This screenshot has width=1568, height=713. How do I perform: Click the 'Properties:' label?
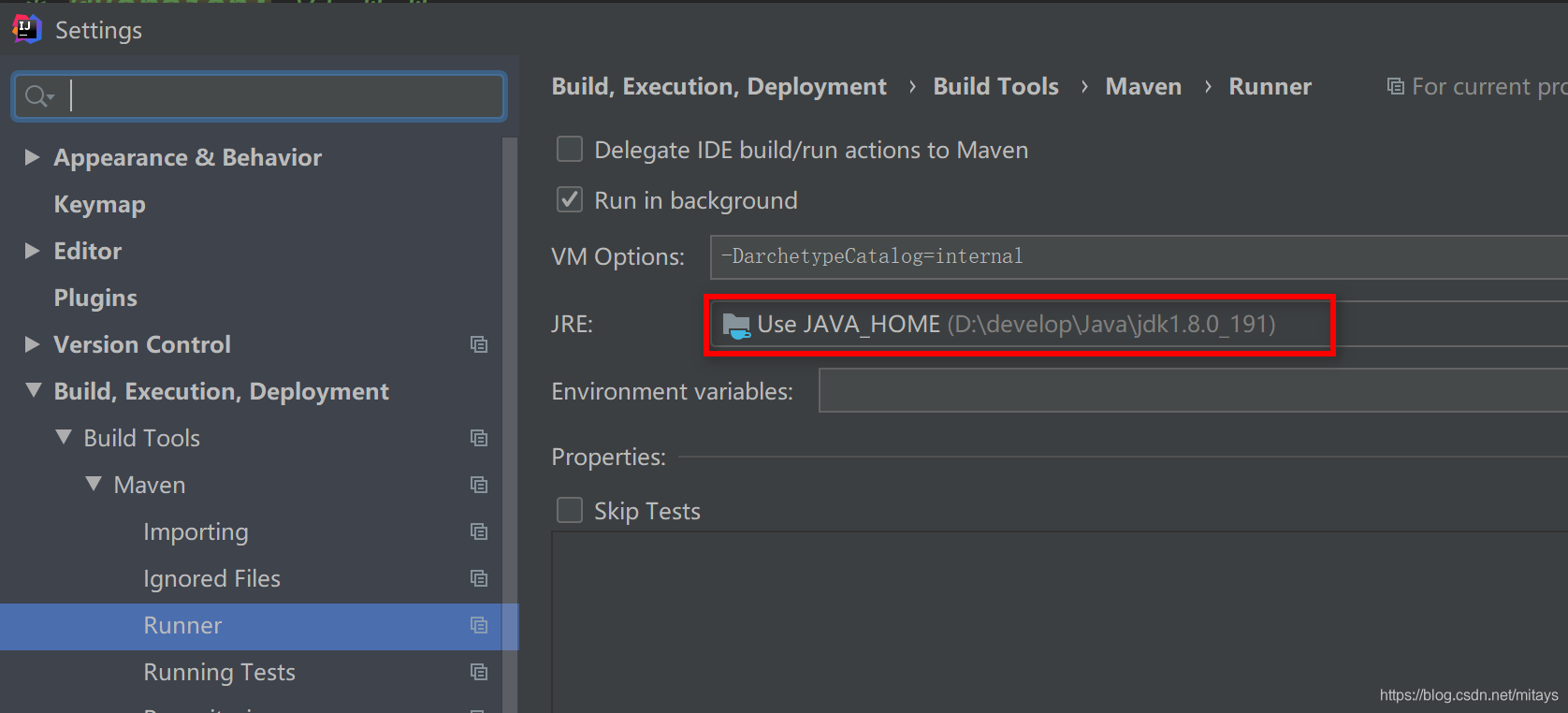click(608, 457)
